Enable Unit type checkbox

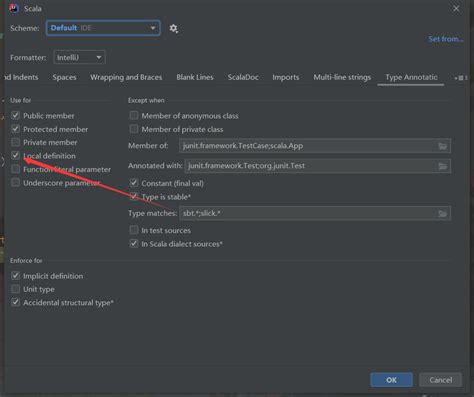(x=15, y=289)
